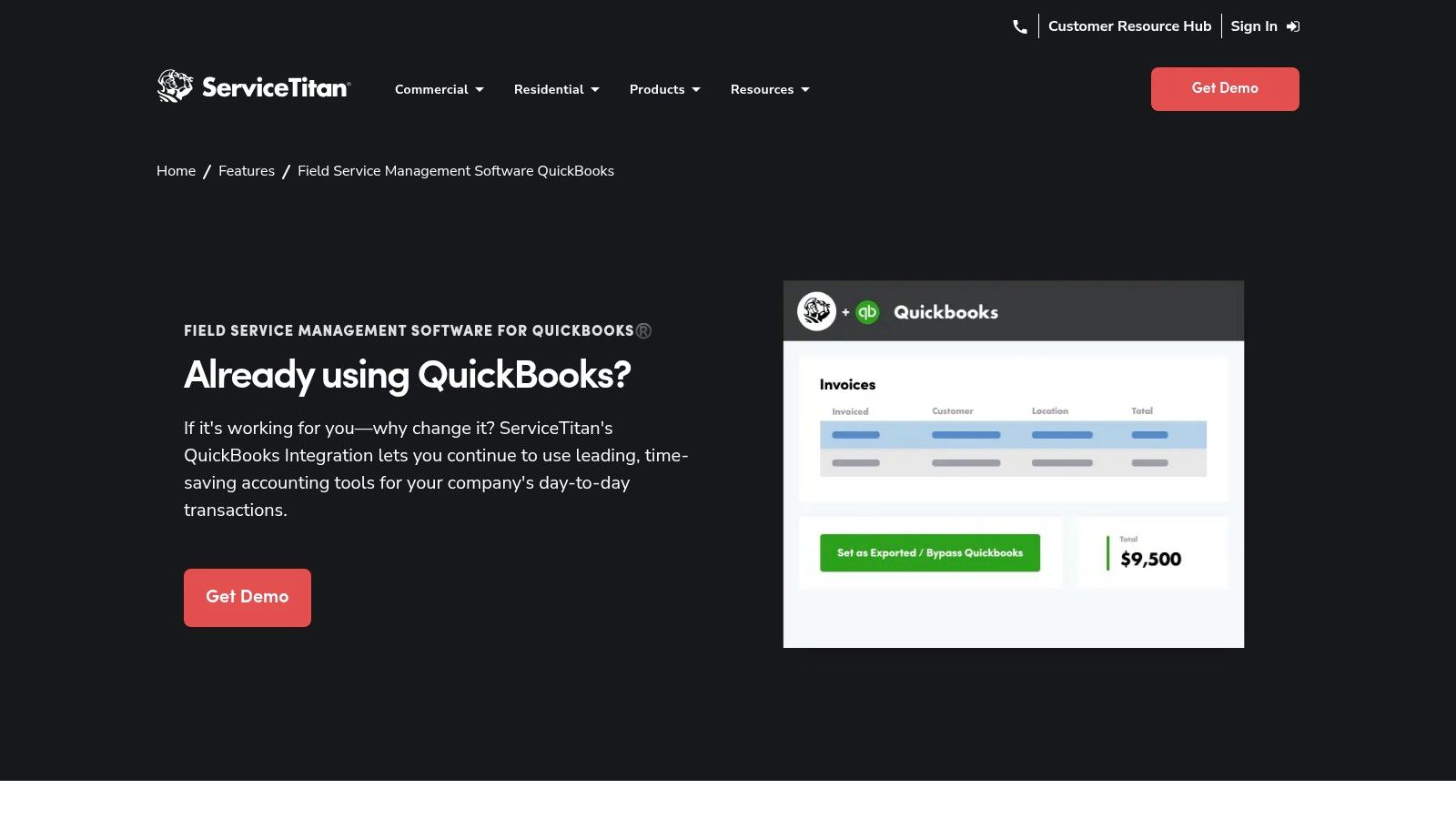This screenshot has height=819, width=1456.
Task: Open the Residential menu
Action: click(x=557, y=89)
